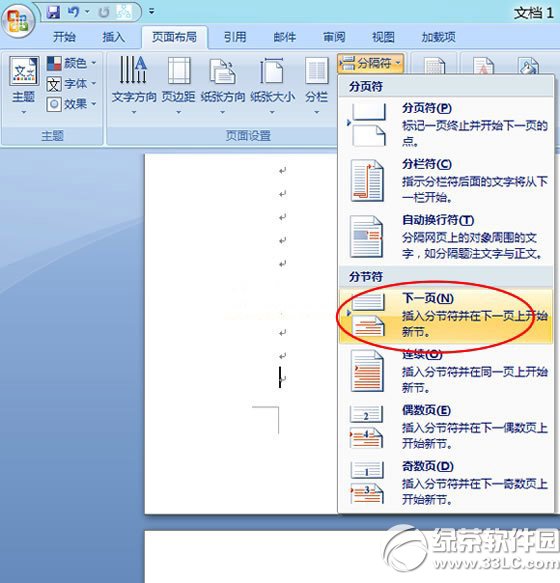Screen dimensions: 560x583
Task: Open the breaks (分隔符) dropdown button
Action: tap(371, 63)
